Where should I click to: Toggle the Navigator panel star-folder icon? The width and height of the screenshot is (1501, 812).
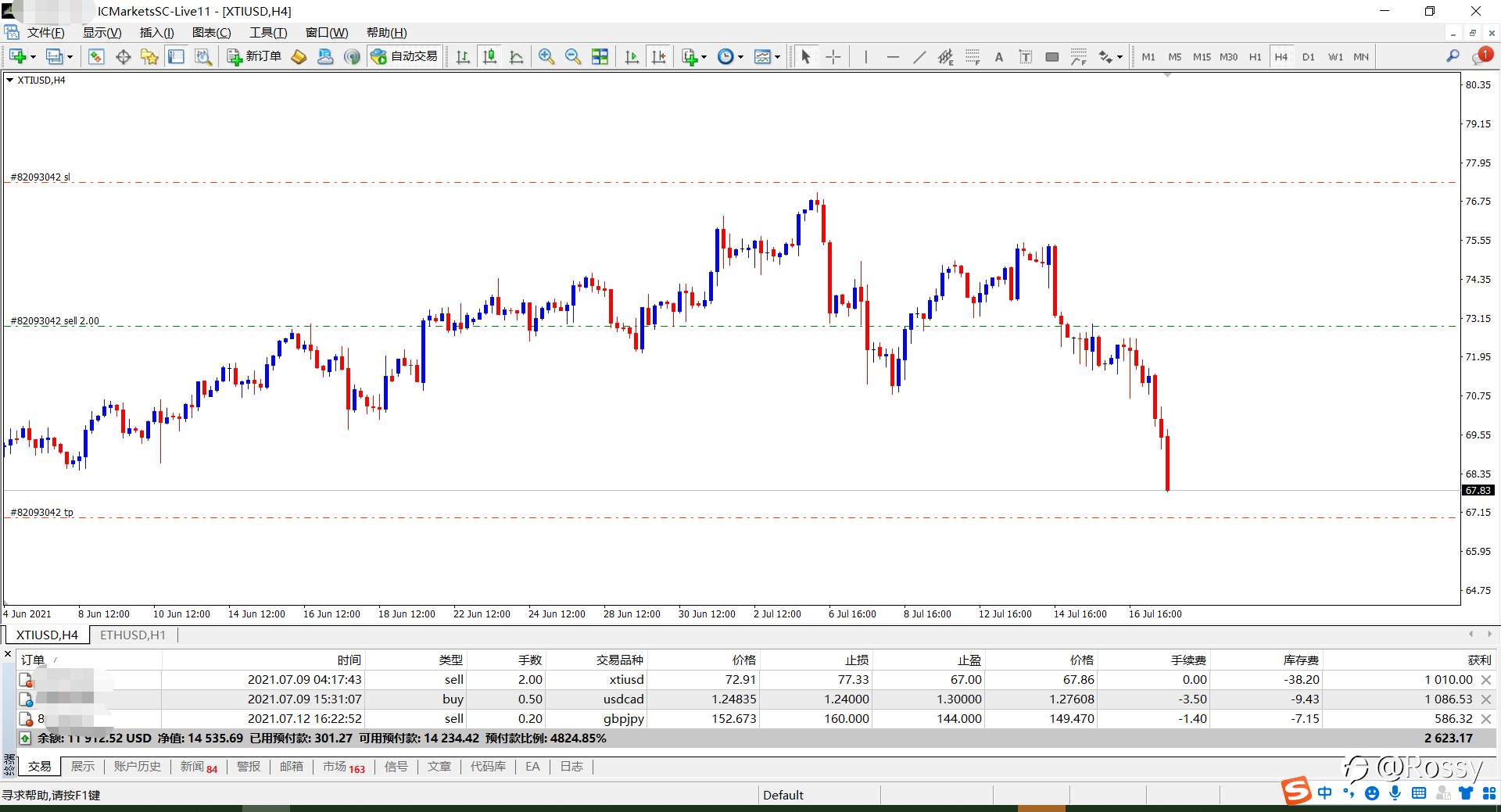(149, 56)
